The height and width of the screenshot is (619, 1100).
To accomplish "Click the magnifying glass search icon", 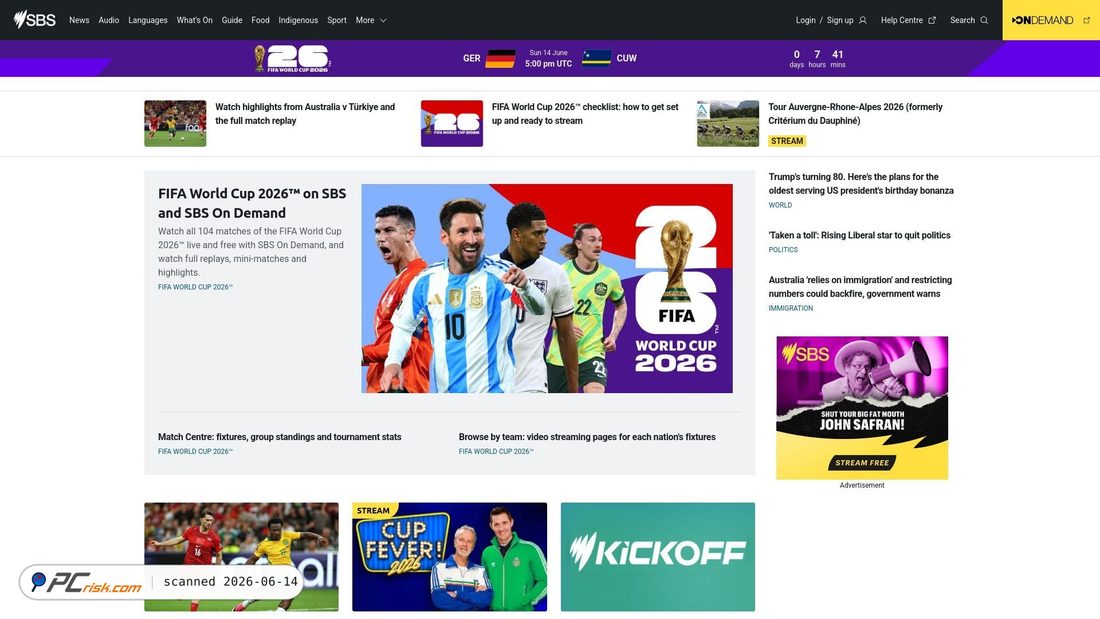I will [x=984, y=20].
